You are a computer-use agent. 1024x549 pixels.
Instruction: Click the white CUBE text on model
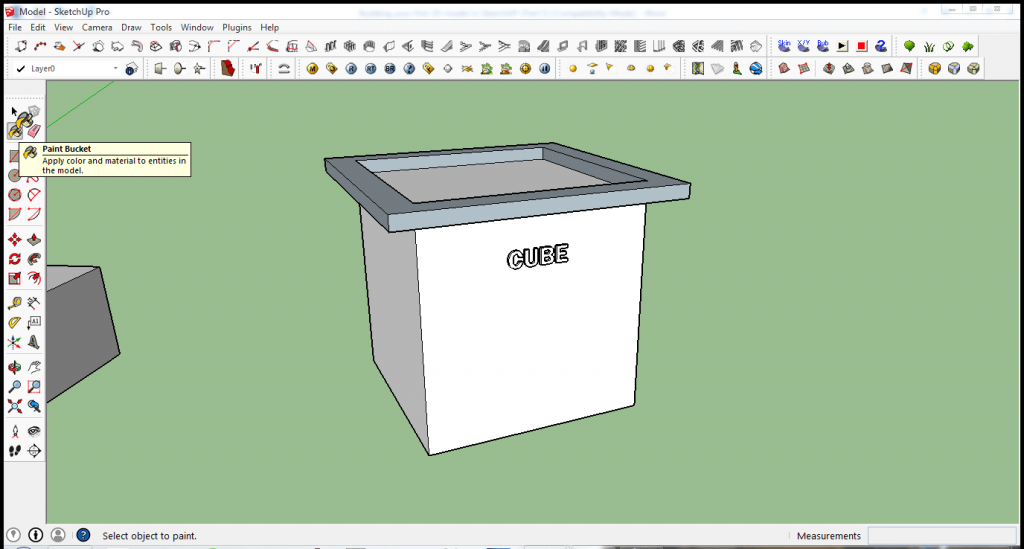point(537,257)
